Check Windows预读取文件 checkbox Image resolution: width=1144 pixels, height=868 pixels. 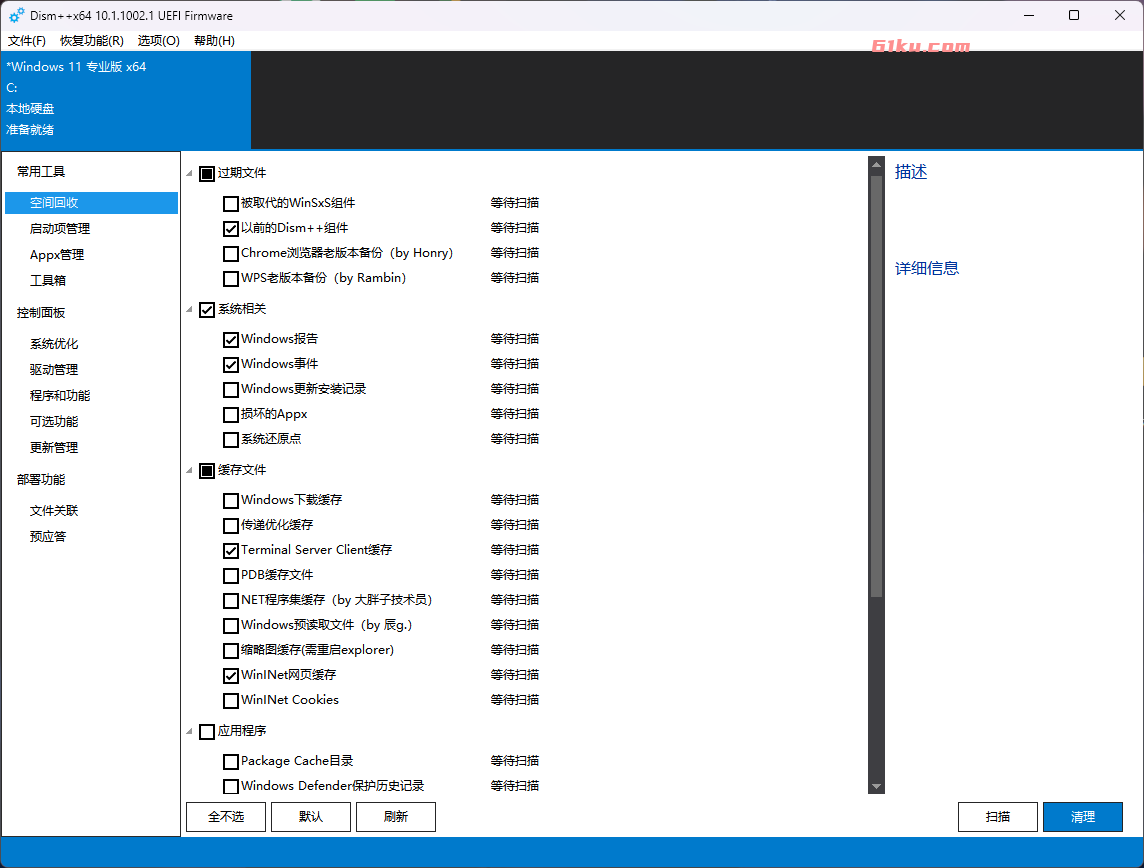click(231, 625)
